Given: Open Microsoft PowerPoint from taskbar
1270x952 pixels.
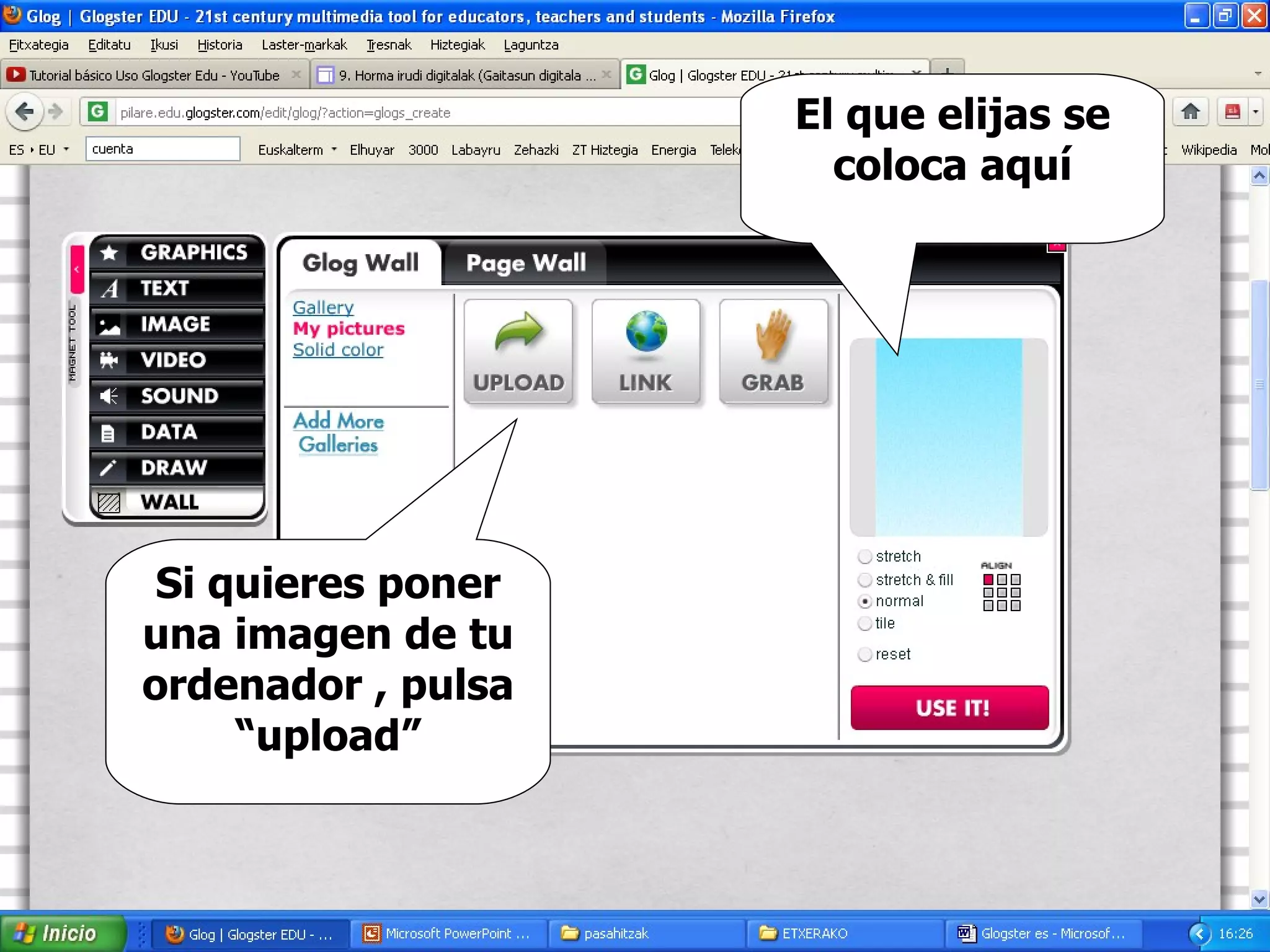Looking at the screenshot, I should pos(448,933).
